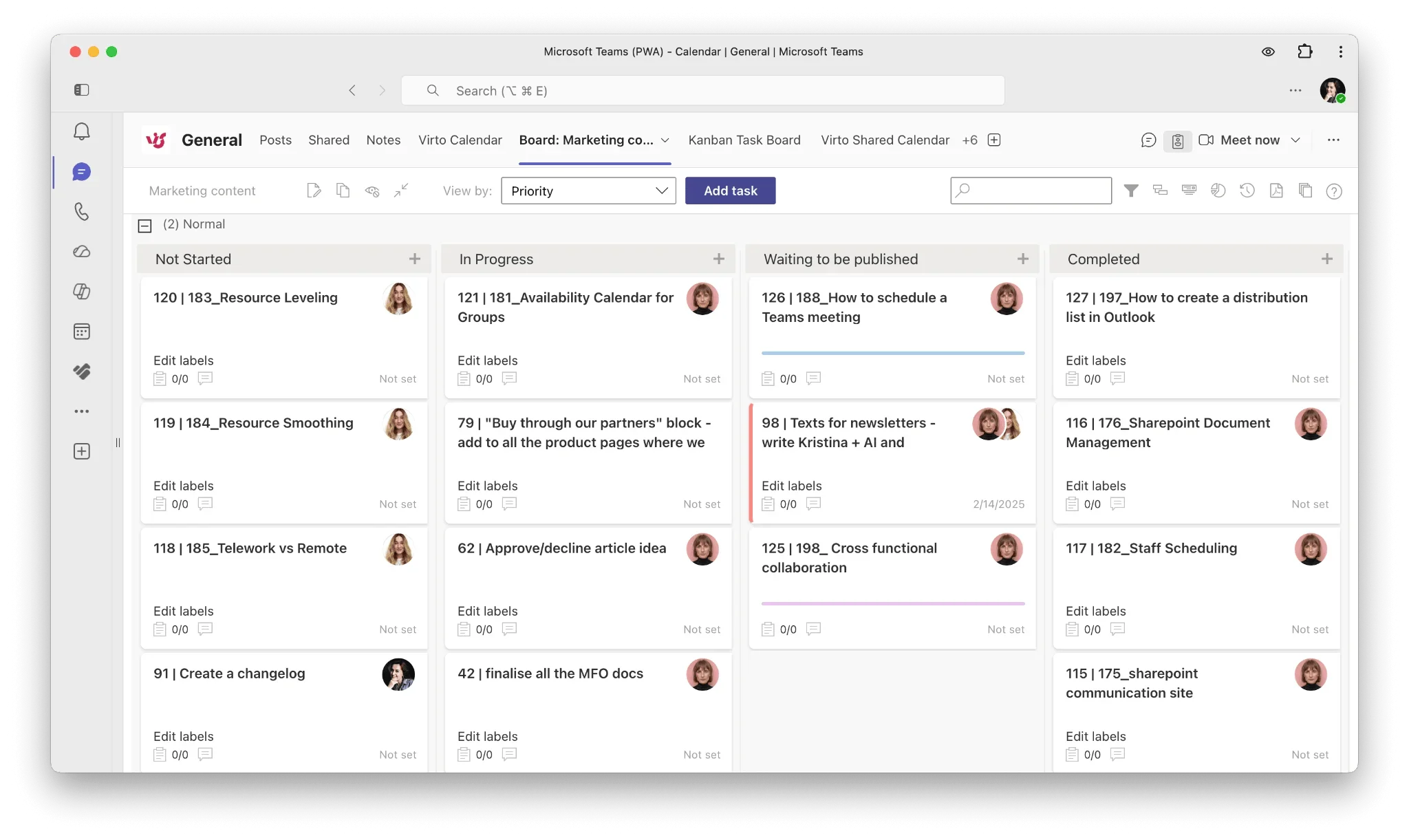Viewport: 1409px width, 840px height.
Task: Click the add tab plus icon after +6
Action: tap(993, 140)
